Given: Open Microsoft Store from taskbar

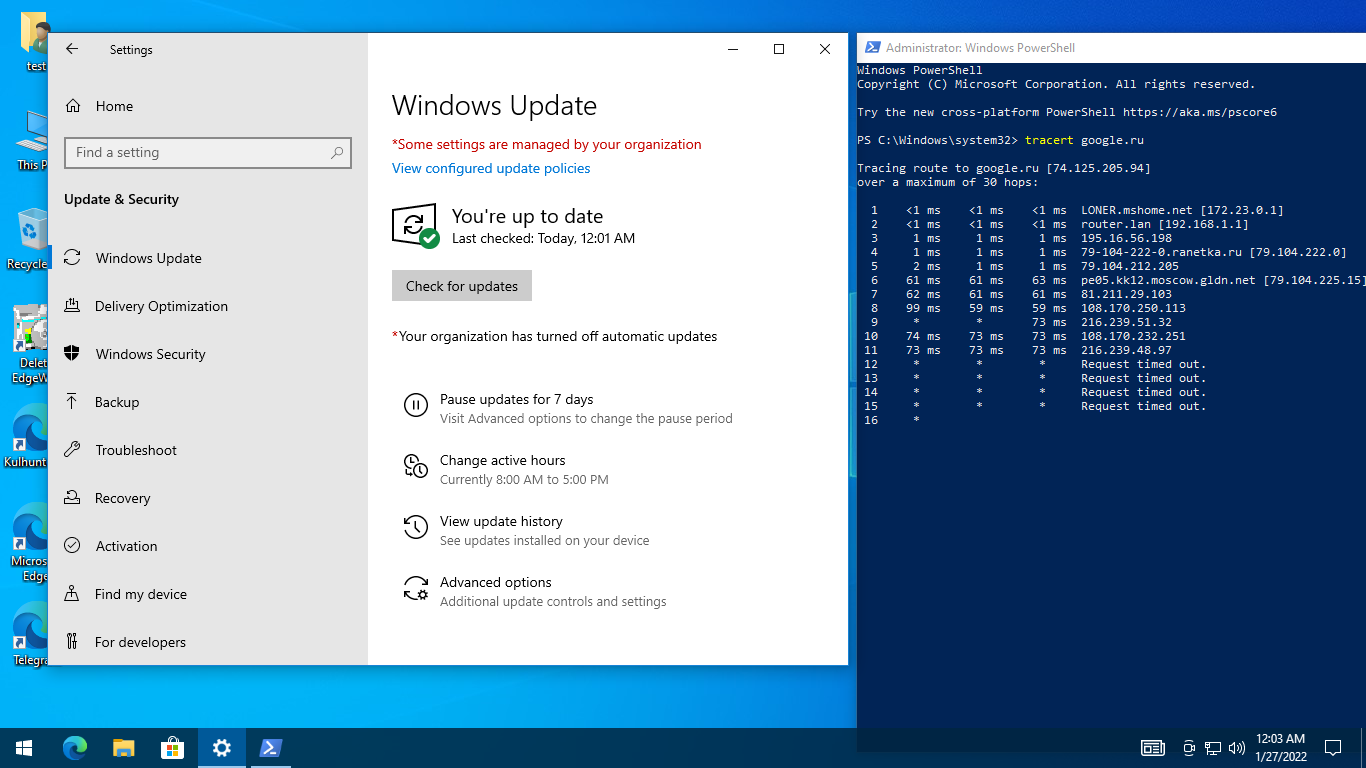Looking at the screenshot, I should (x=172, y=748).
